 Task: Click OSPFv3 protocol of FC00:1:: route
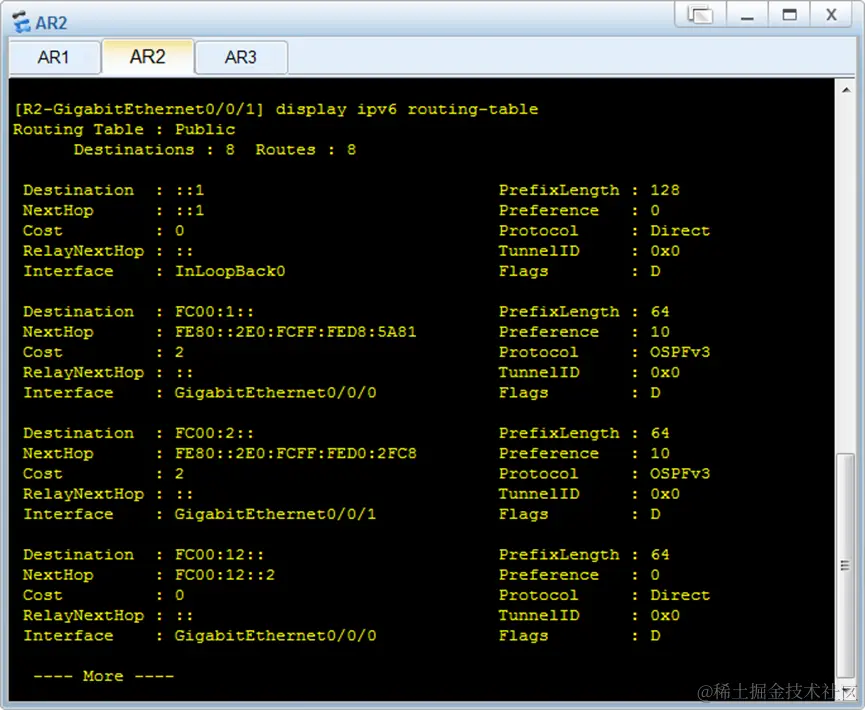[x=680, y=352]
